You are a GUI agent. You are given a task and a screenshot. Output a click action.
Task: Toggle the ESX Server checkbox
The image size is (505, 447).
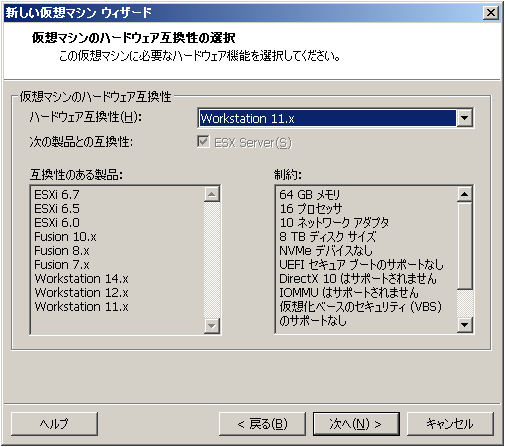coord(203,141)
